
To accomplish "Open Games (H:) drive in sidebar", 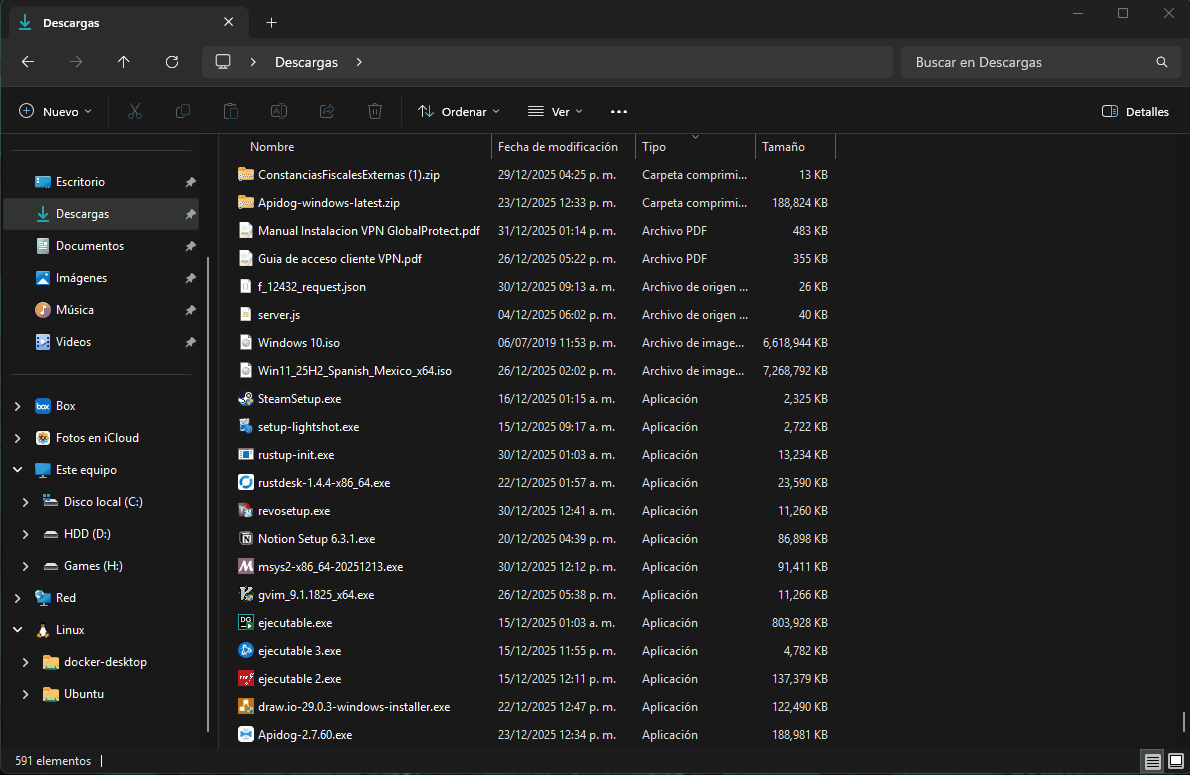I will 101,565.
